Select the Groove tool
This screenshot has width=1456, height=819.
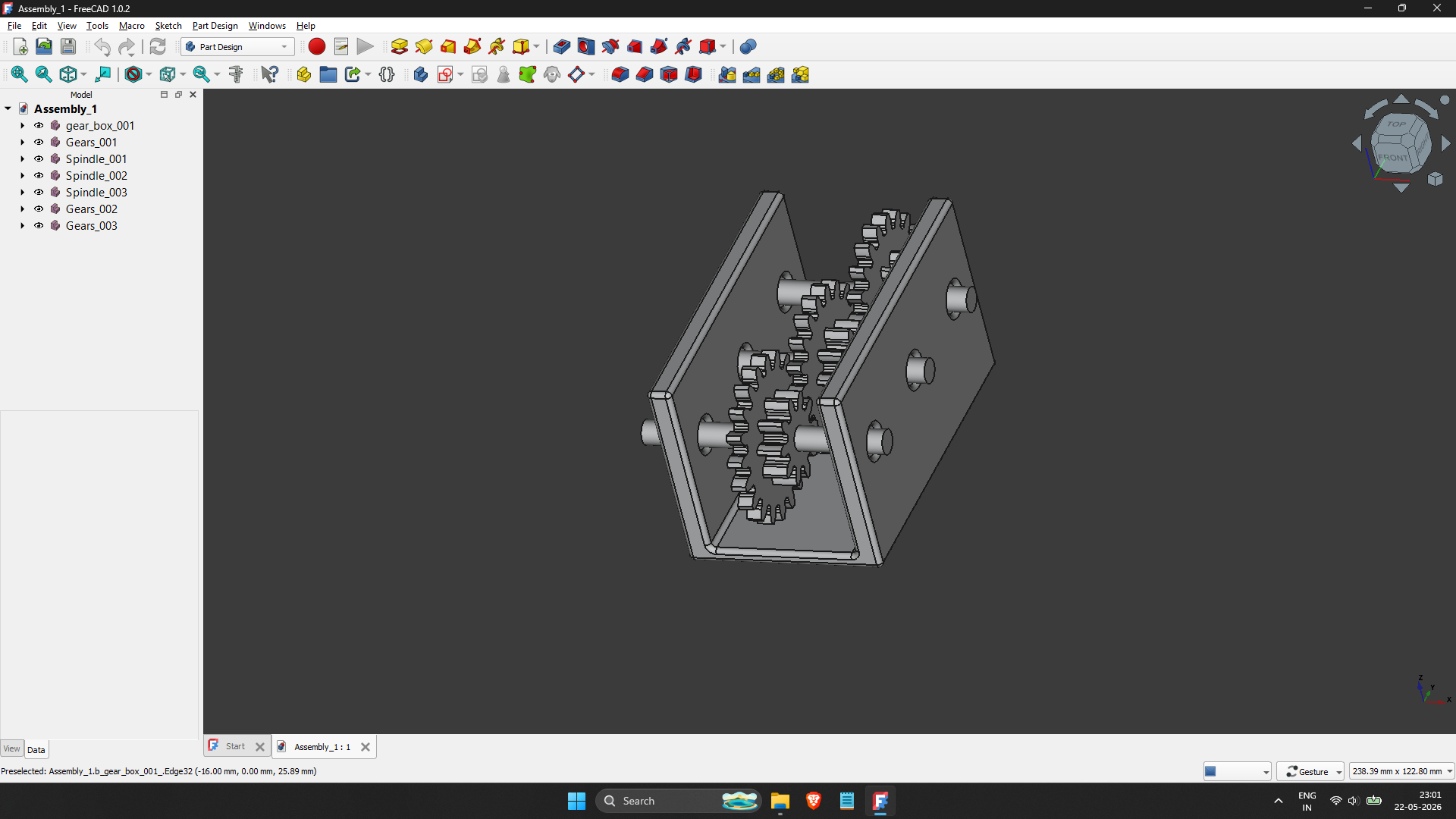pos(610,47)
